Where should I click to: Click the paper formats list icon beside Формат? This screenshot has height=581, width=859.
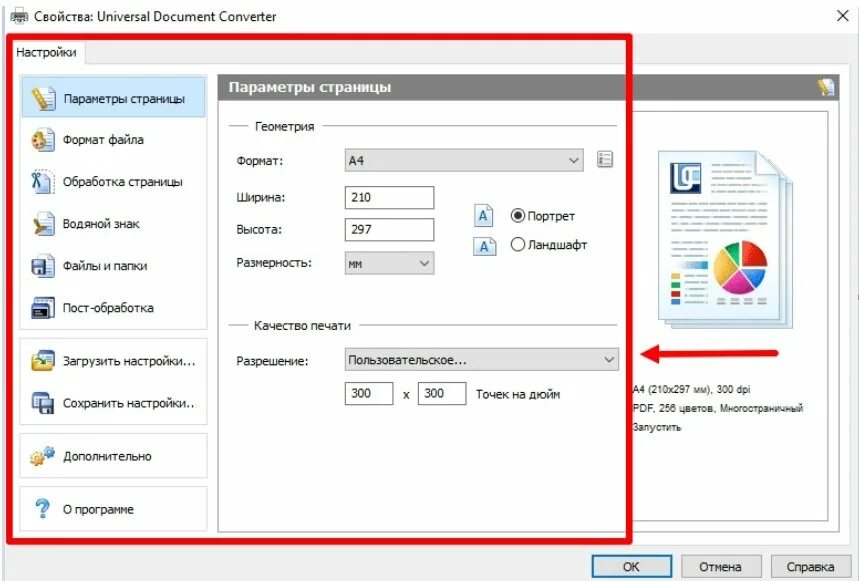coord(605,160)
